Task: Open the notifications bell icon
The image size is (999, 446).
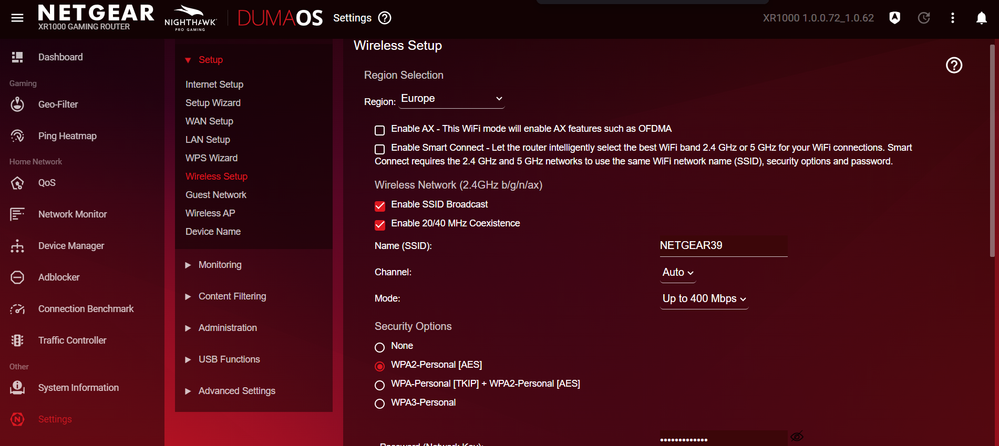Action: pos(982,18)
